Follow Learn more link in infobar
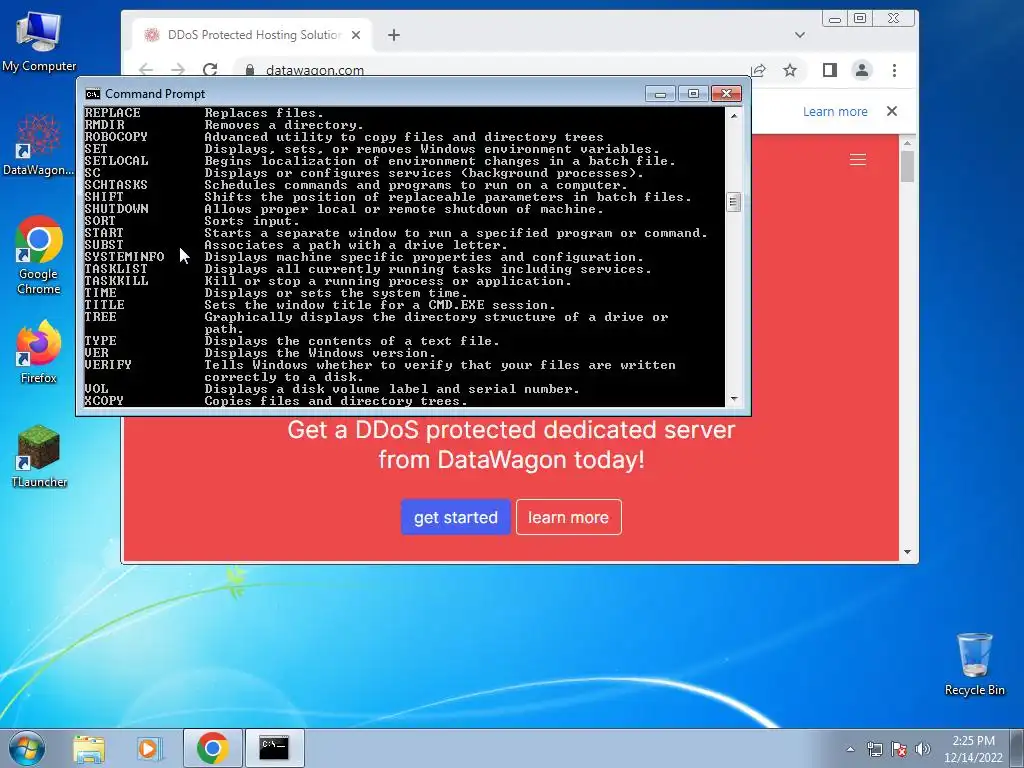Viewport: 1024px width, 768px height. pos(835,112)
